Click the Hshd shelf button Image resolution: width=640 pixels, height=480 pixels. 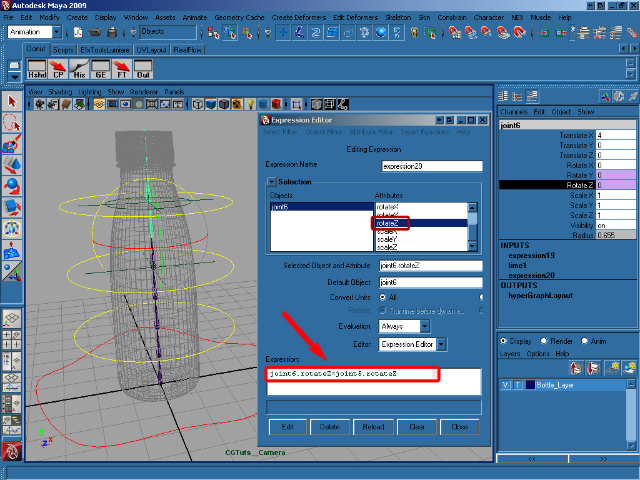36,69
